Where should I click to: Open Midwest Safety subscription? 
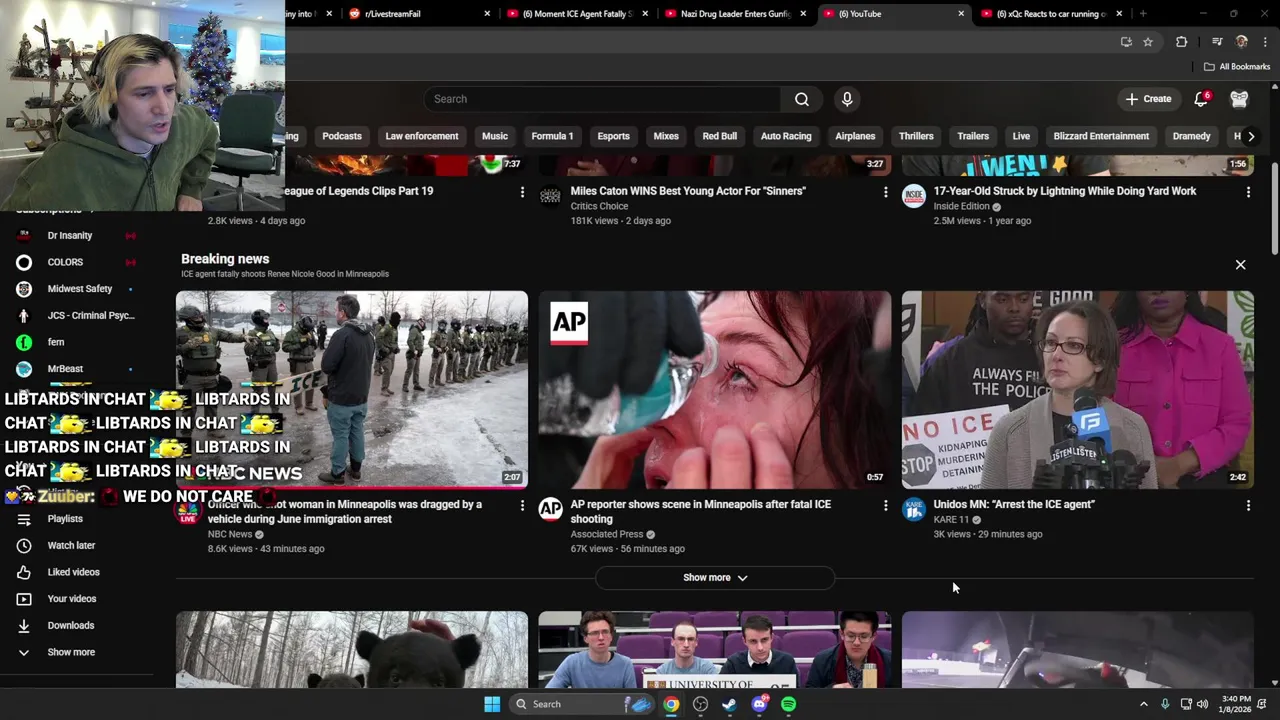coord(78,289)
